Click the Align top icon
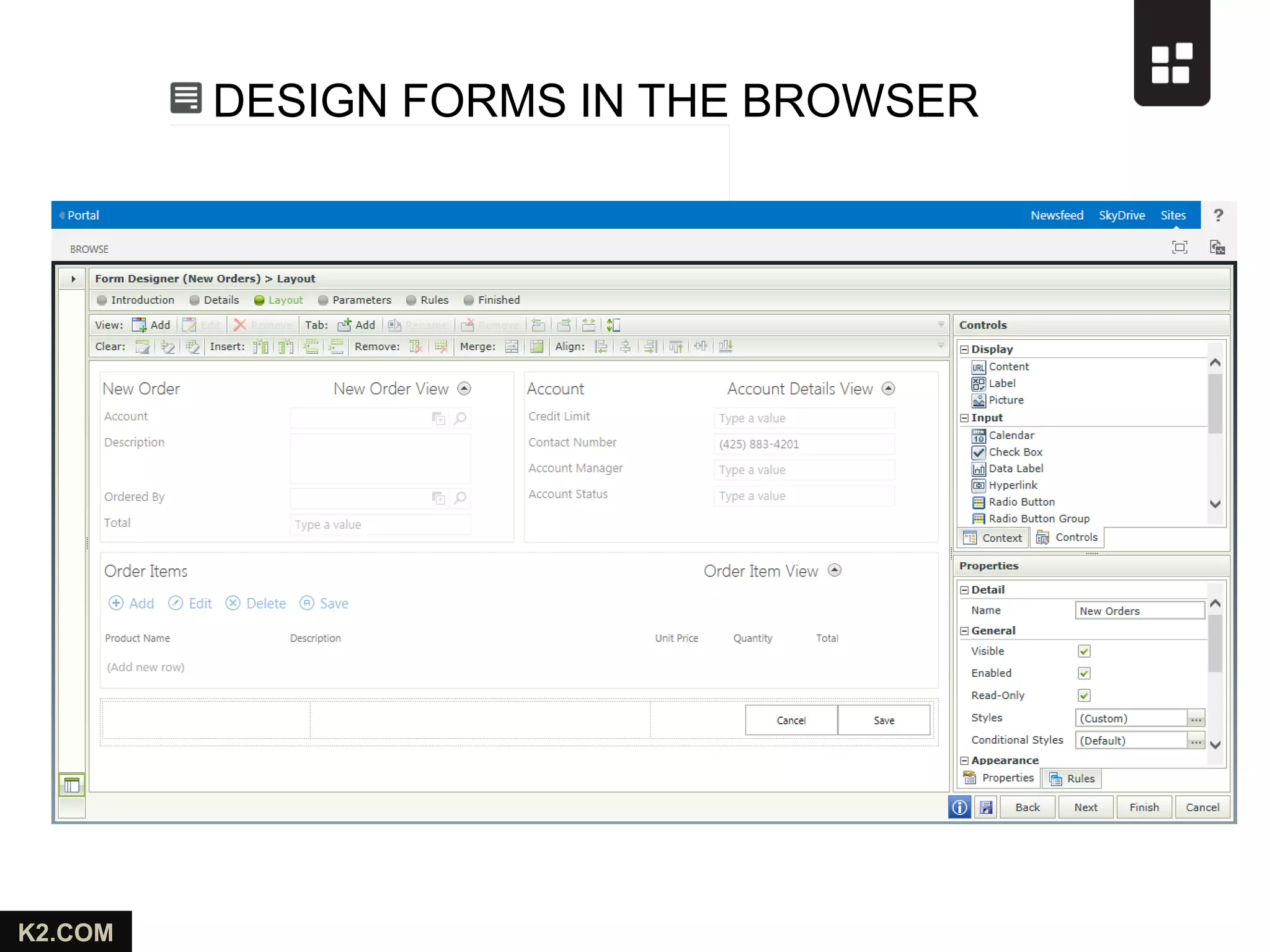Image resolution: width=1270 pixels, height=952 pixels. 675,346
